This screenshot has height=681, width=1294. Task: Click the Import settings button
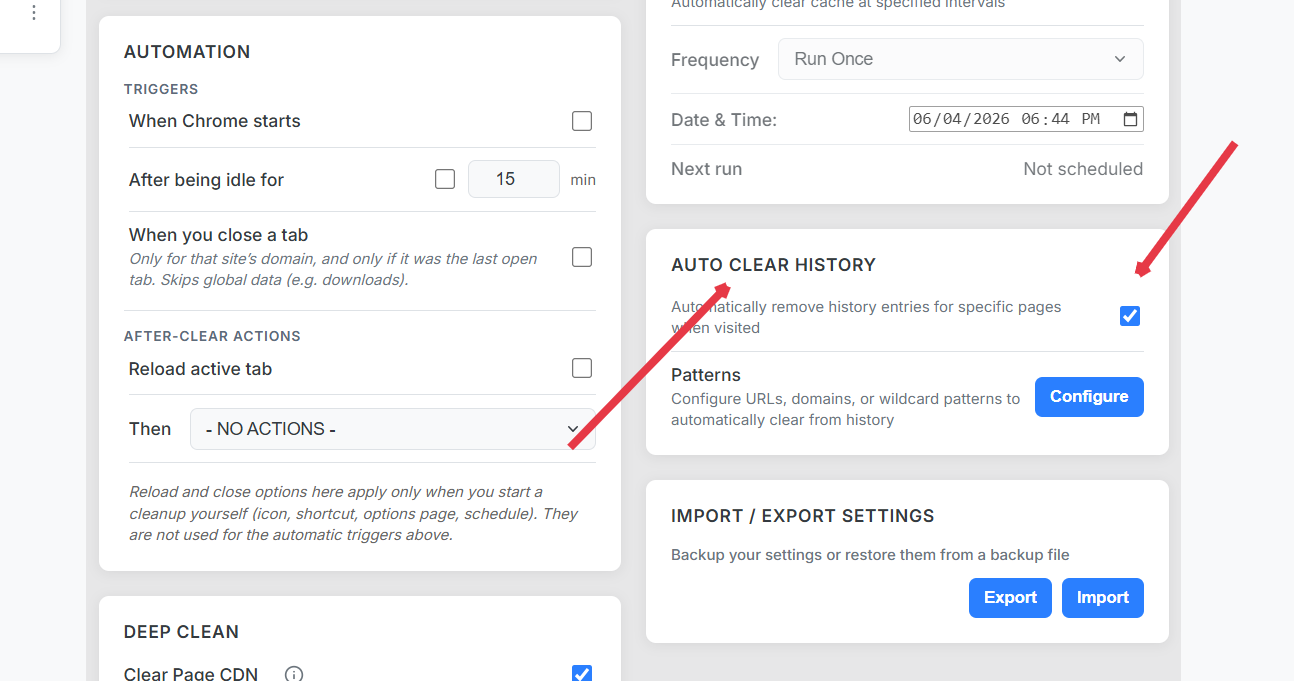point(1103,598)
